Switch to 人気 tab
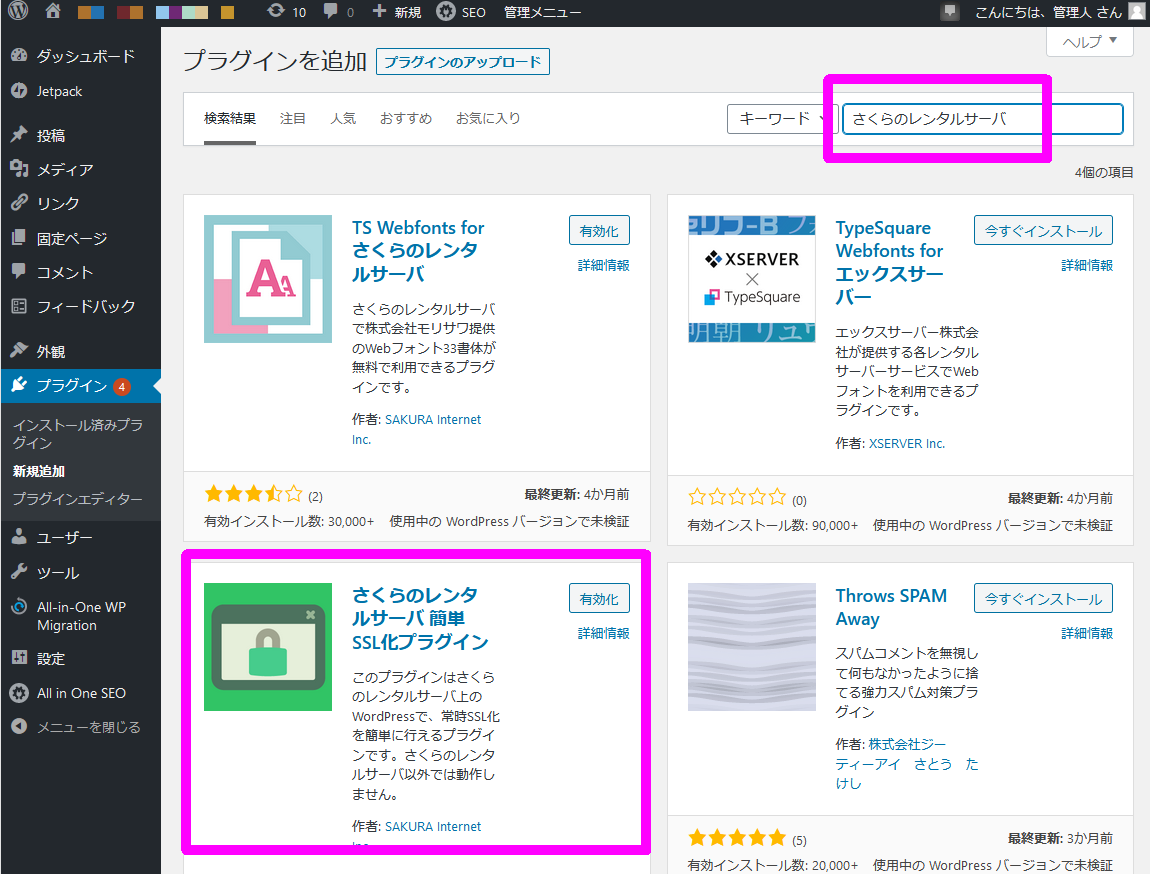 click(343, 119)
